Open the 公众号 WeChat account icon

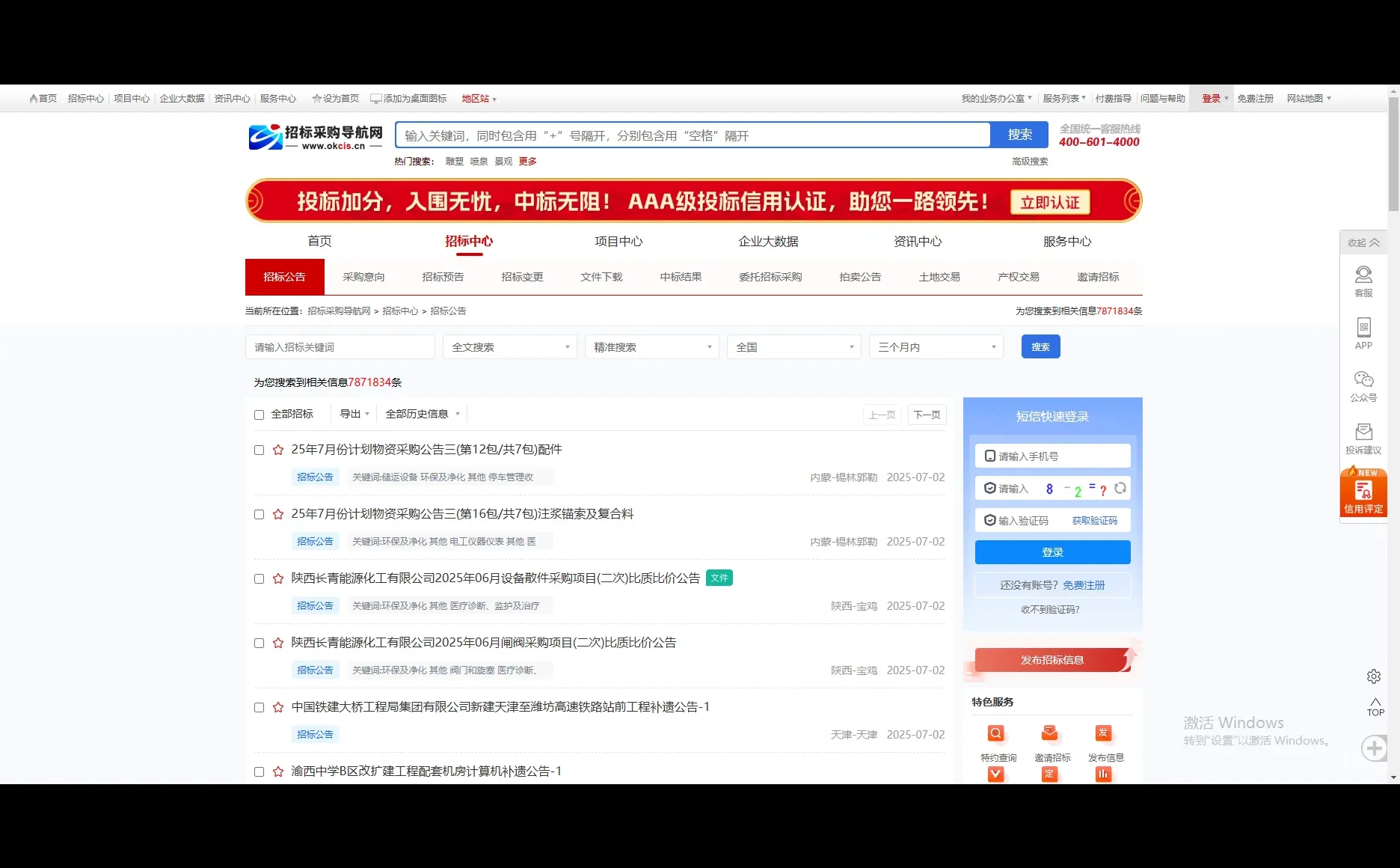click(1363, 382)
